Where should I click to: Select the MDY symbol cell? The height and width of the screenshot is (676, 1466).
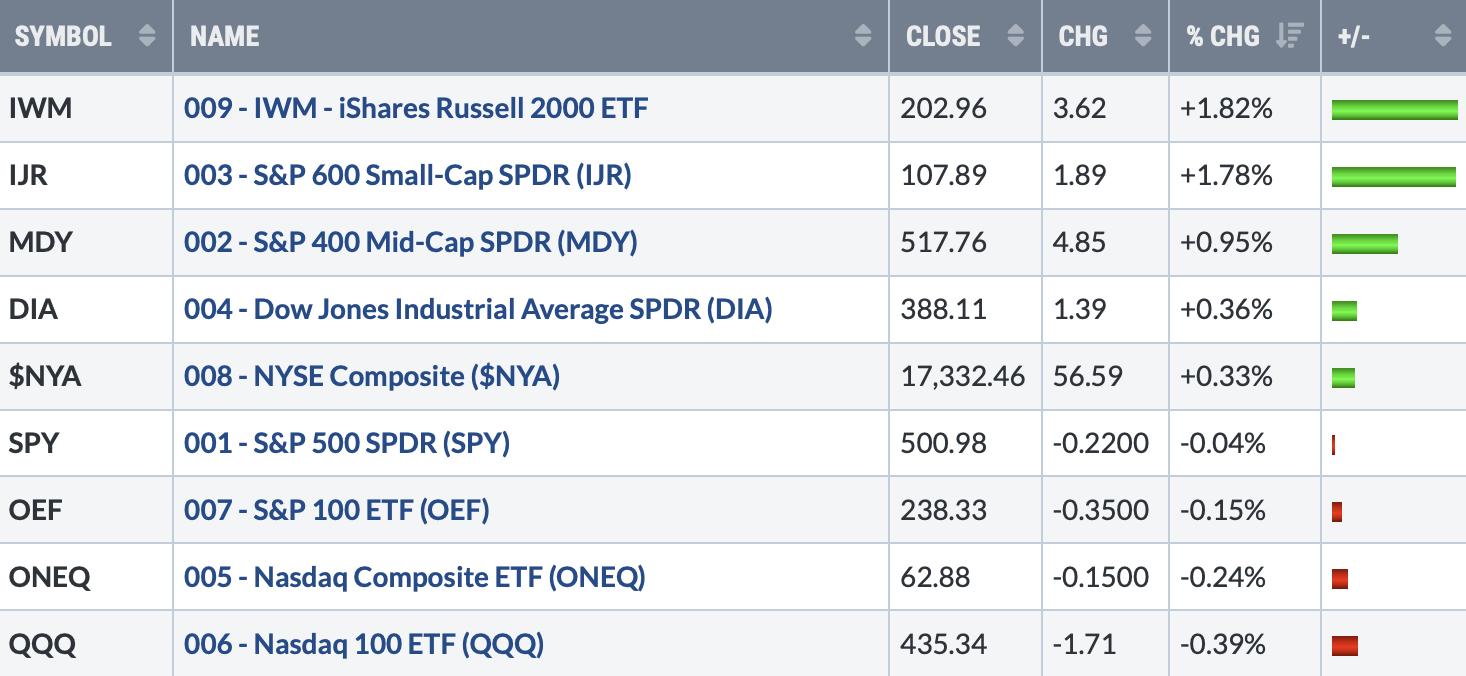[87, 242]
